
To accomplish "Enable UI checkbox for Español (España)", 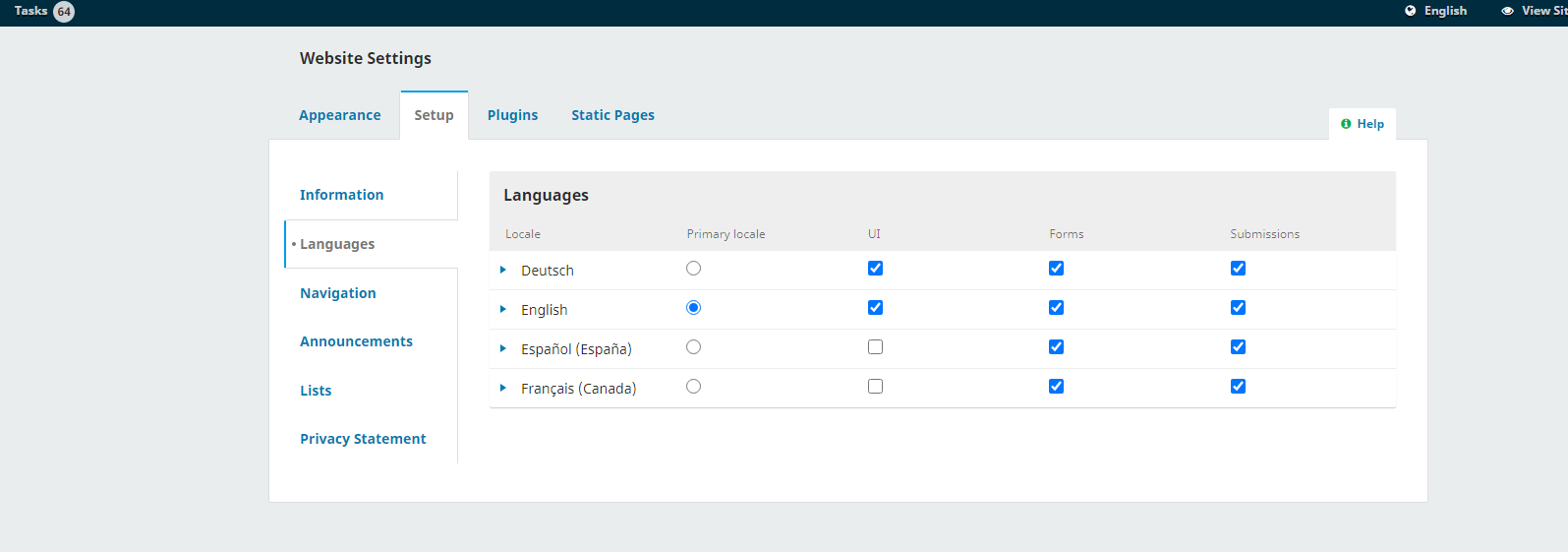I will coord(875,347).
